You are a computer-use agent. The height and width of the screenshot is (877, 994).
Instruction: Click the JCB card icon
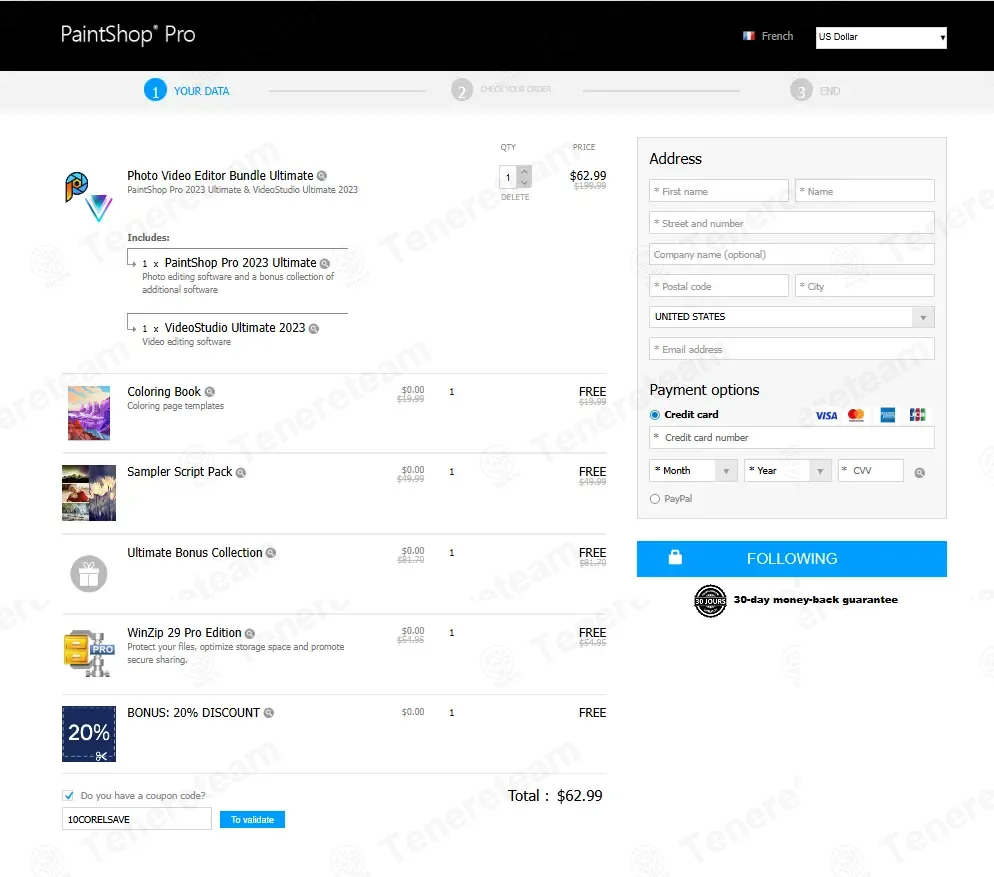[917, 415]
